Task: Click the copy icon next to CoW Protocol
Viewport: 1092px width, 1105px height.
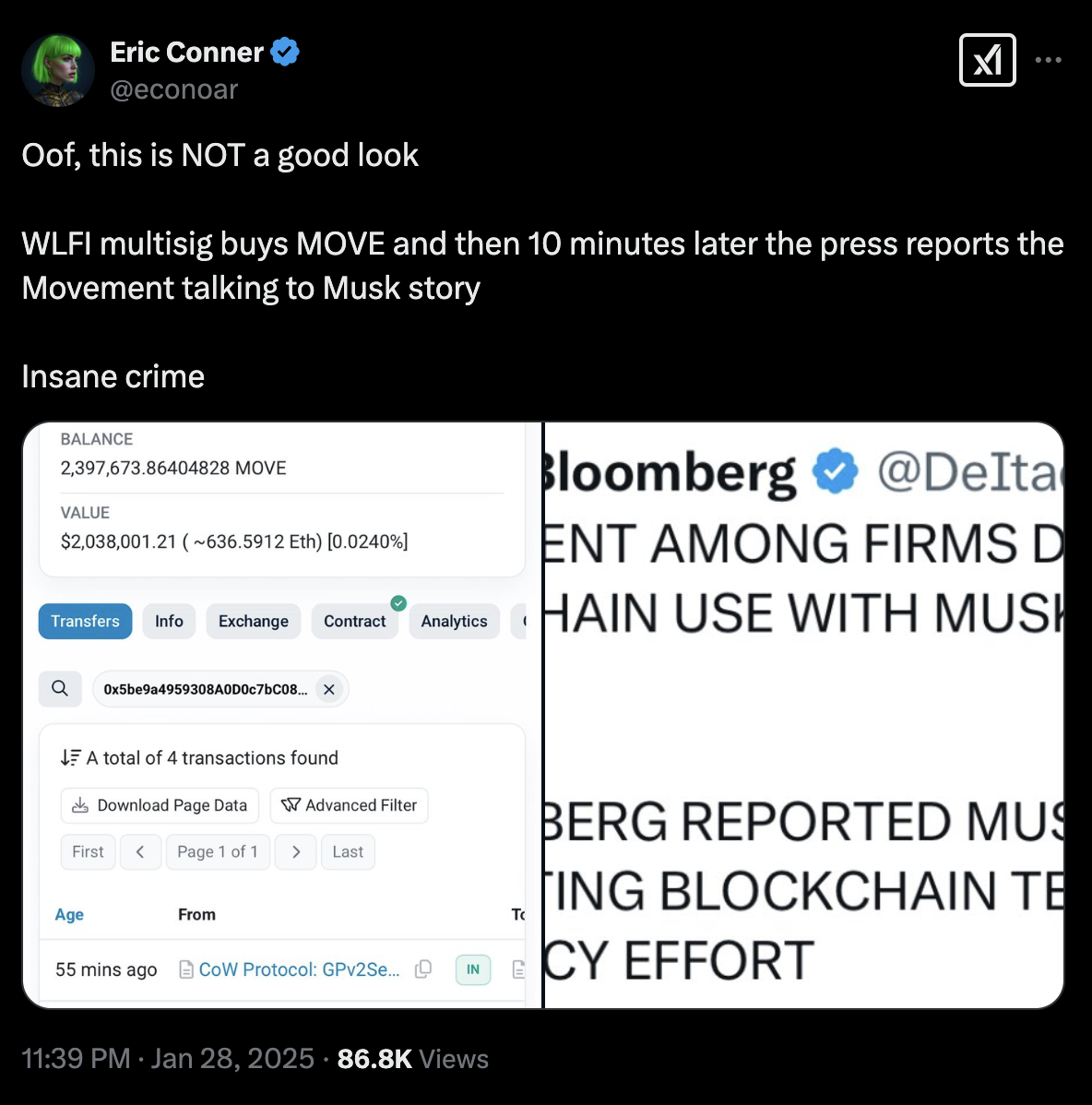Action: click(x=423, y=969)
